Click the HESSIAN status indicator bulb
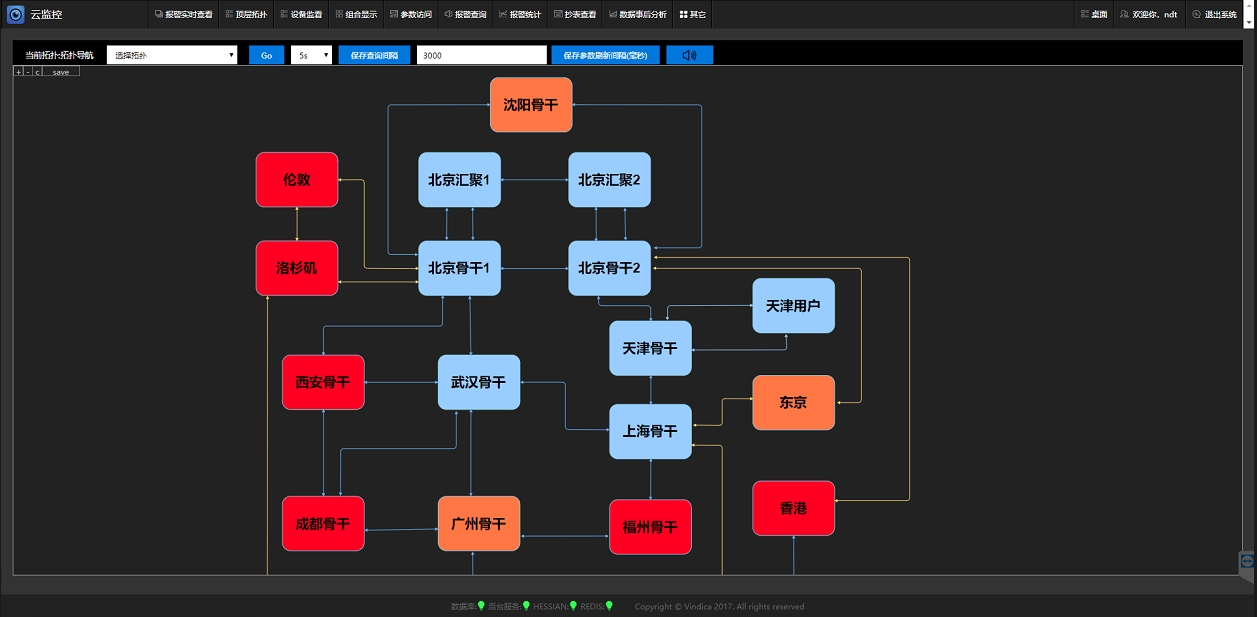The image size is (1257, 617). pos(573,606)
